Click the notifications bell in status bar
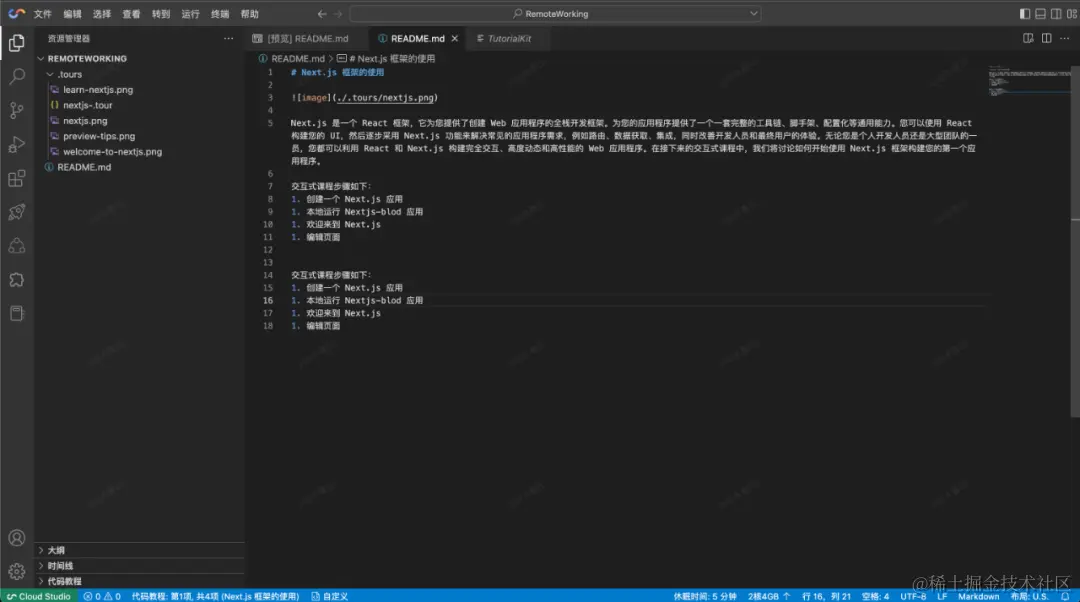The image size is (1080, 602). [x=1065, y=596]
